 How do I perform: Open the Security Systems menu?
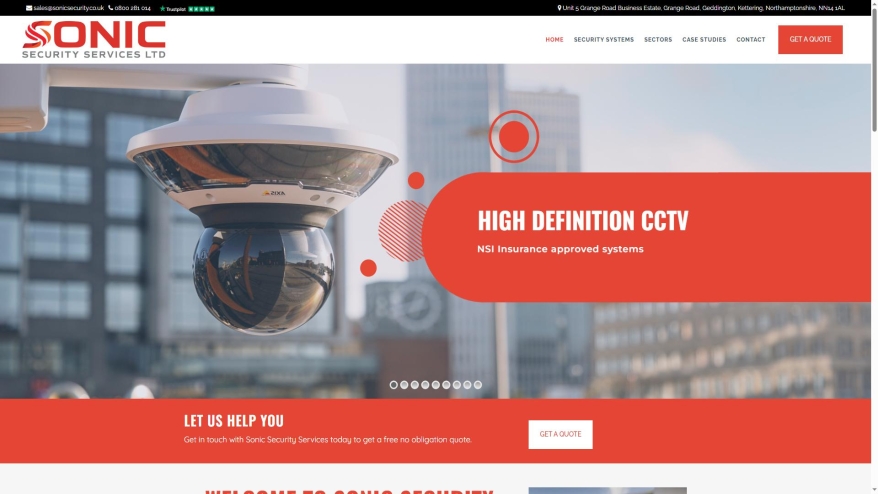click(604, 40)
